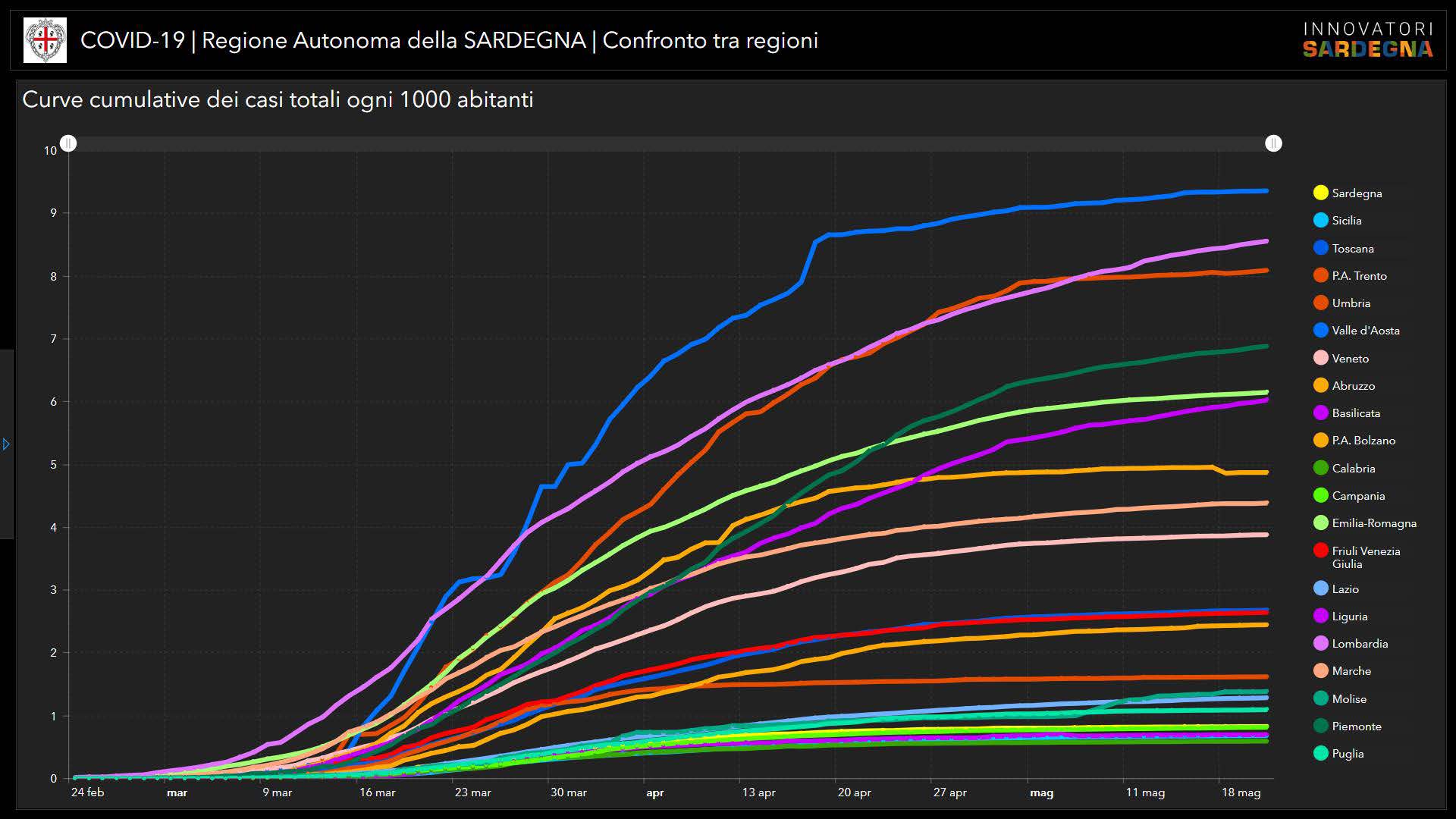The height and width of the screenshot is (819, 1456).
Task: Click the right time range slider handle
Action: click(1273, 143)
